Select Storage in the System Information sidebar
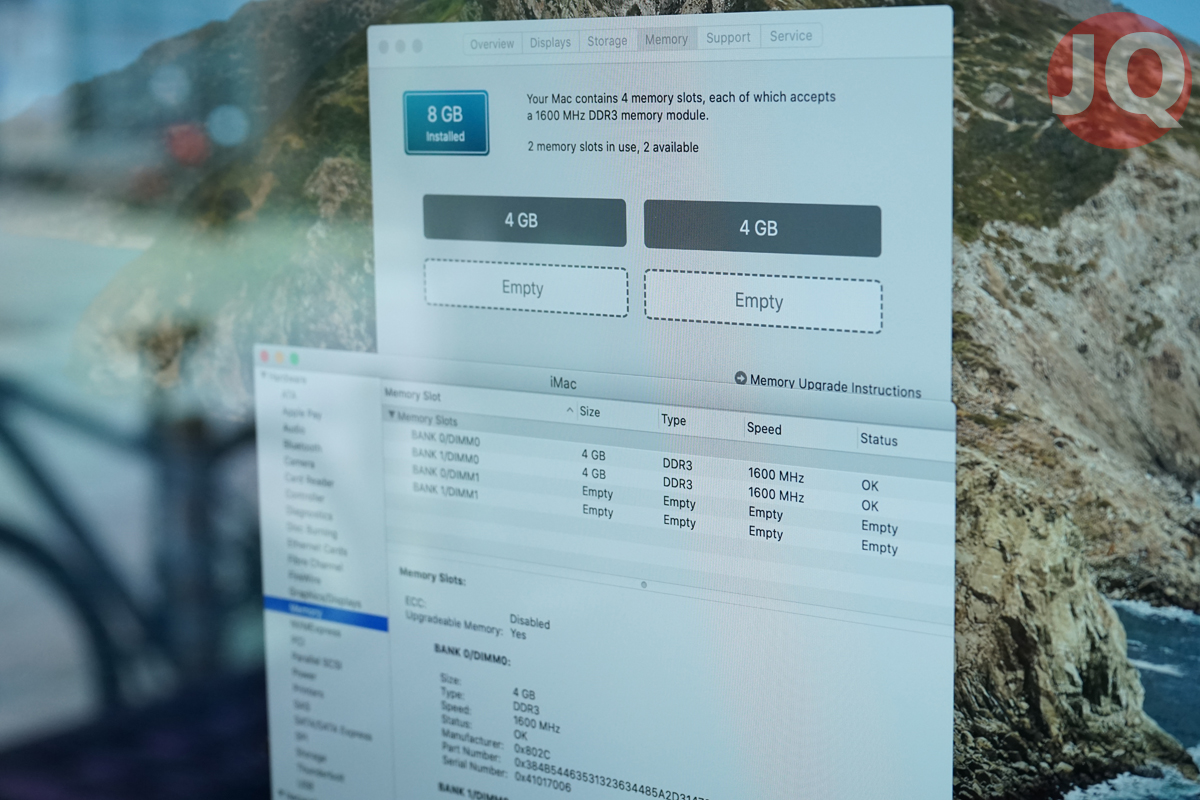Screen dimensions: 1200x800 coord(311,757)
